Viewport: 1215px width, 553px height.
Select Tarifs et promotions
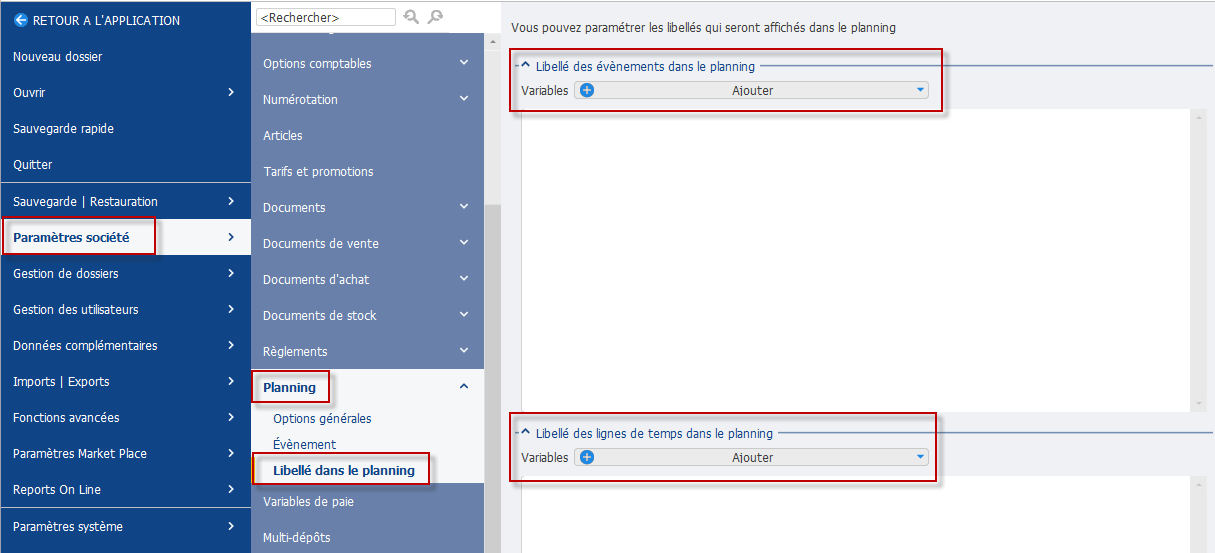pos(367,171)
